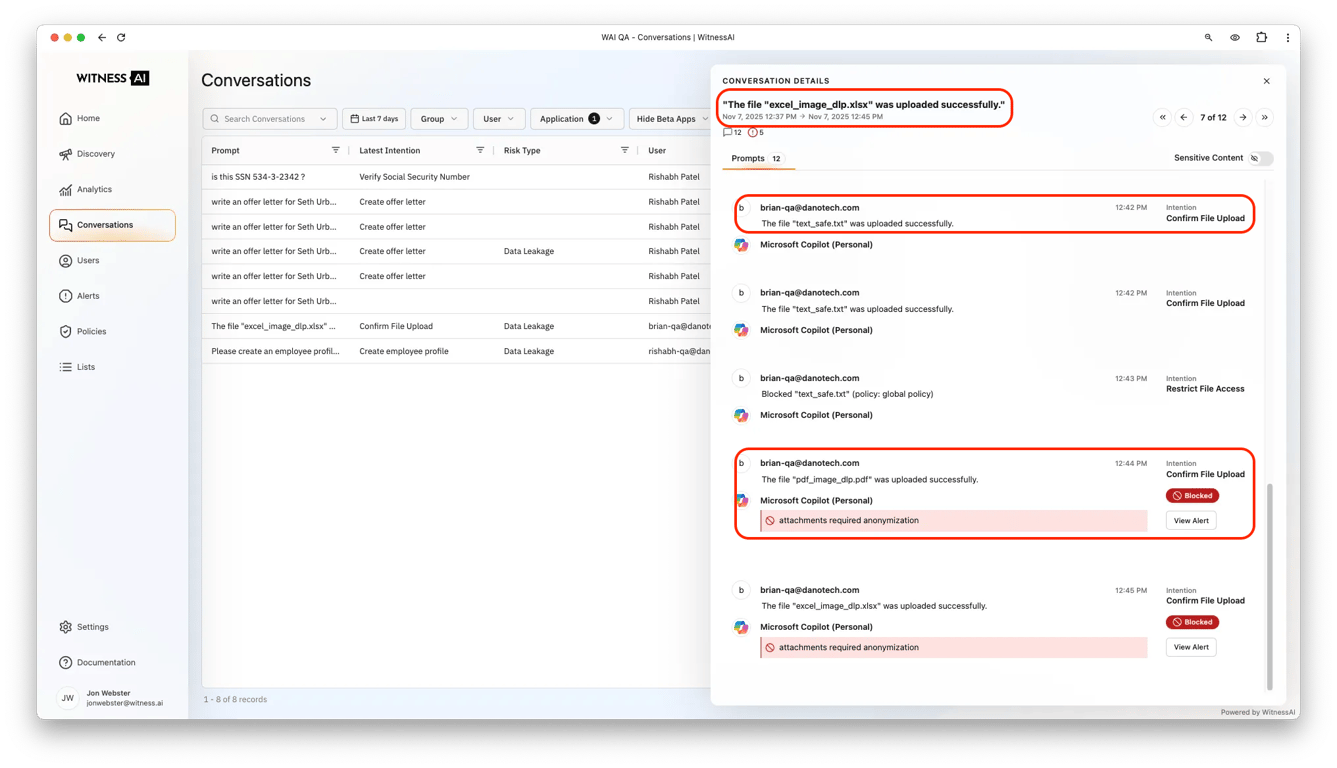
Task: Click the browser zoom magnifier icon
Action: click(x=1208, y=38)
